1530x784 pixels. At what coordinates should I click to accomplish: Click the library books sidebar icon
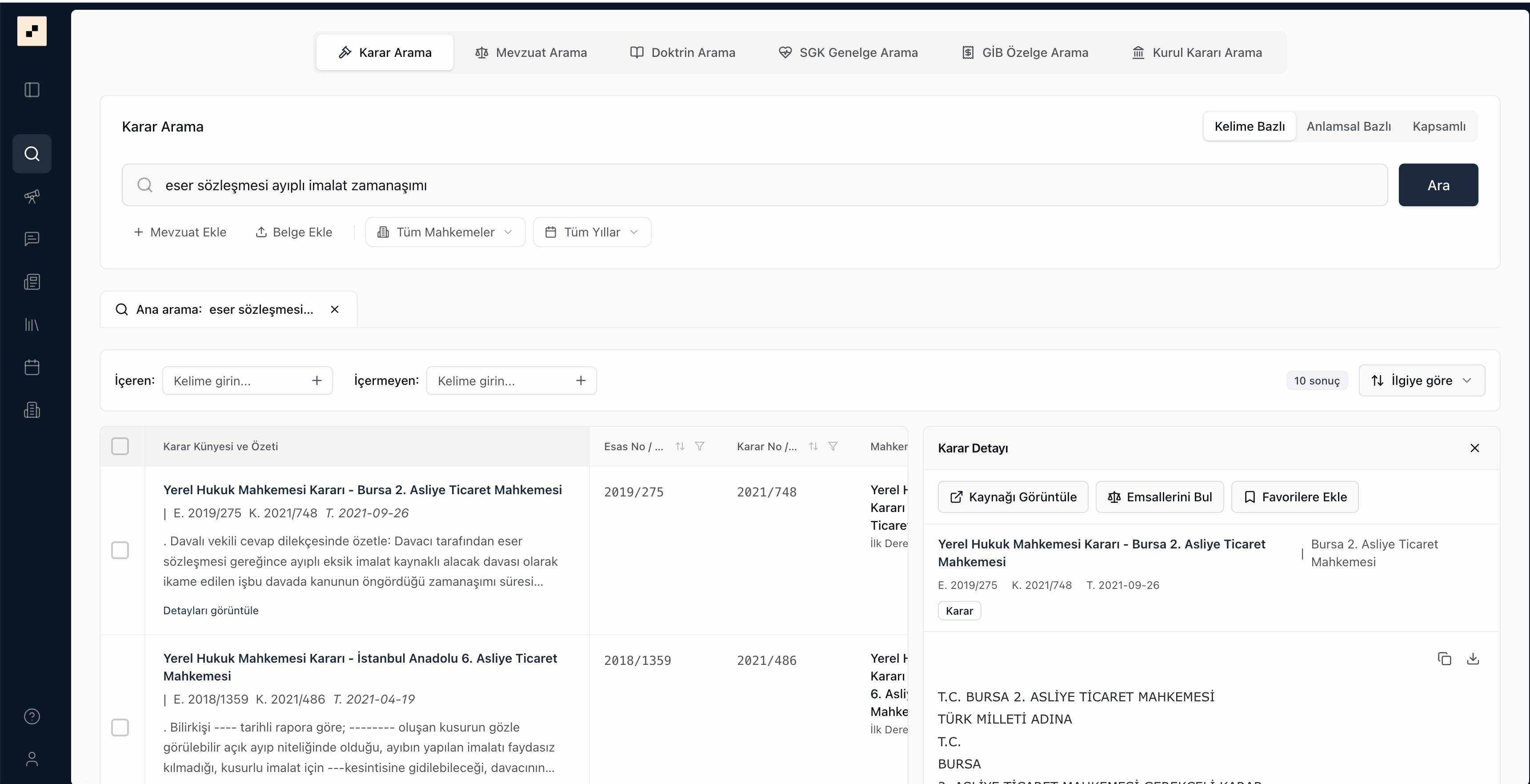(x=32, y=324)
